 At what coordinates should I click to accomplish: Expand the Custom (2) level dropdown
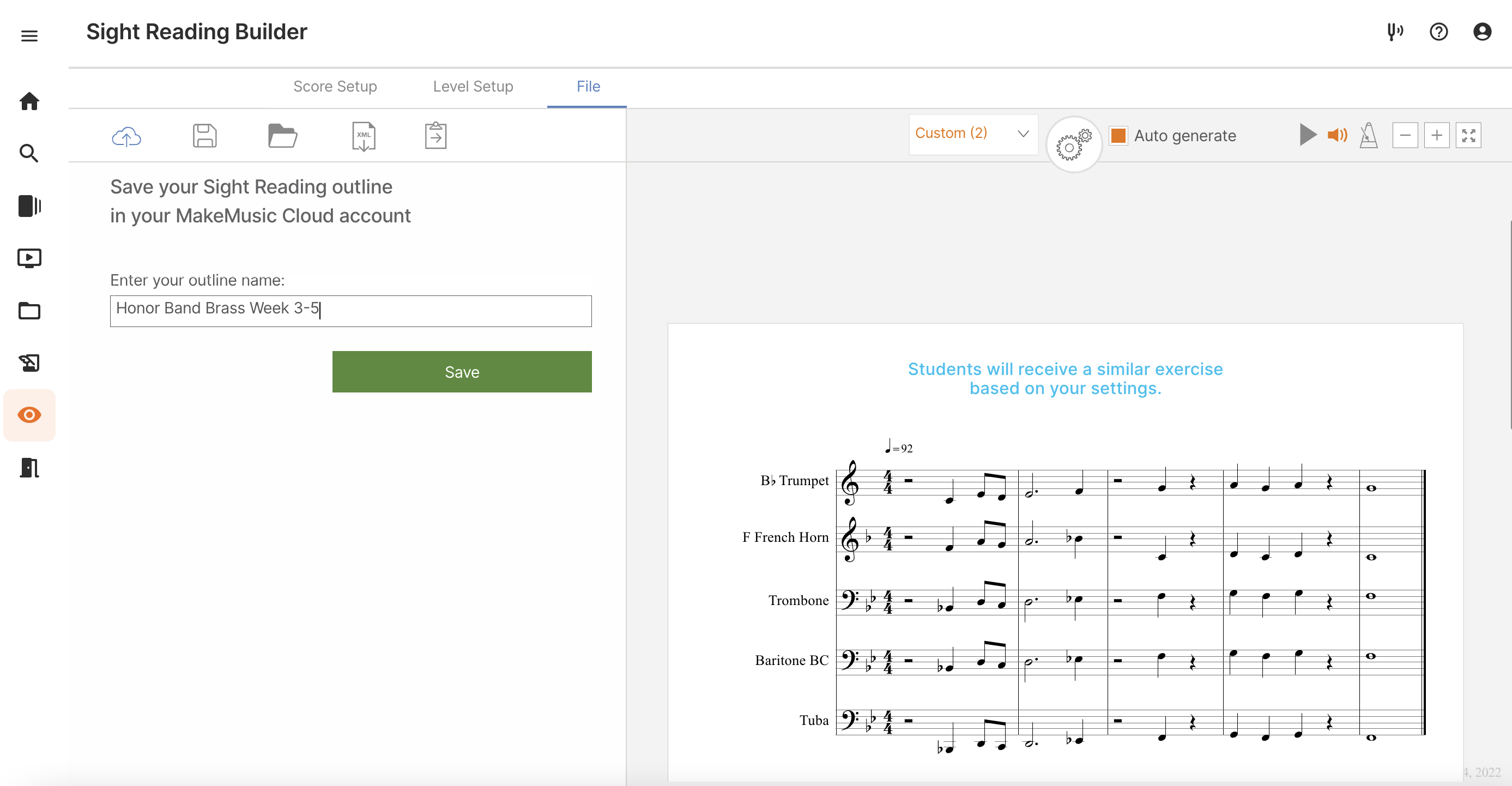point(973,135)
